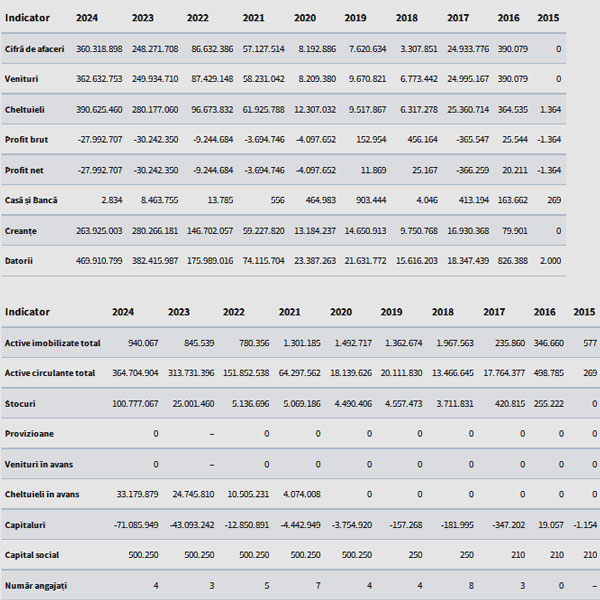This screenshot has height=600, width=600.
Task: Click Stocuri 2024 value 100.777.067
Action: (135, 404)
